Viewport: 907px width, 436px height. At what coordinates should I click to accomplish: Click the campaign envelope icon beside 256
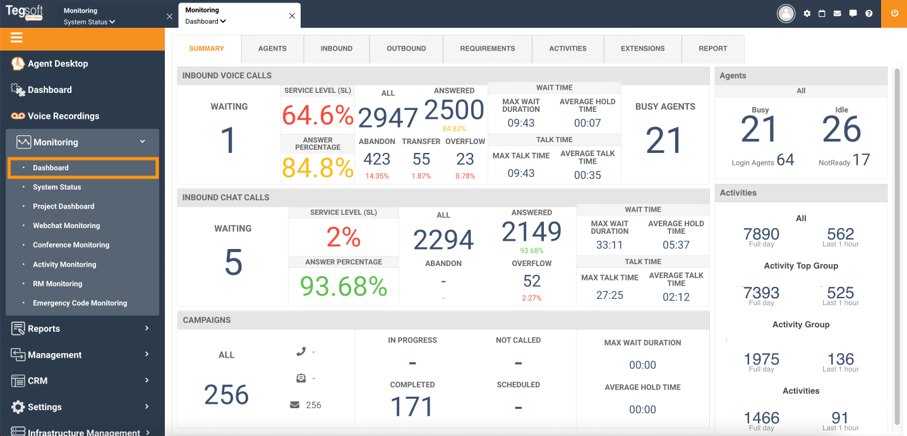pos(295,405)
